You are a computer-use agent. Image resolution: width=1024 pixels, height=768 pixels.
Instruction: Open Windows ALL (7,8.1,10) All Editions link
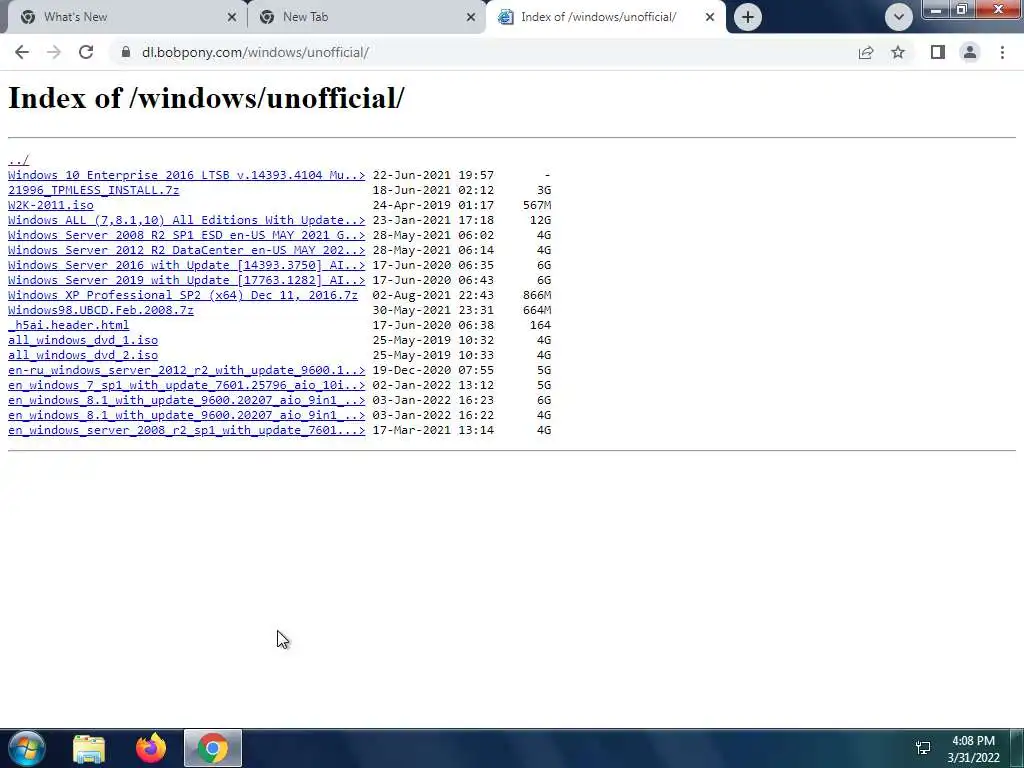click(x=186, y=220)
